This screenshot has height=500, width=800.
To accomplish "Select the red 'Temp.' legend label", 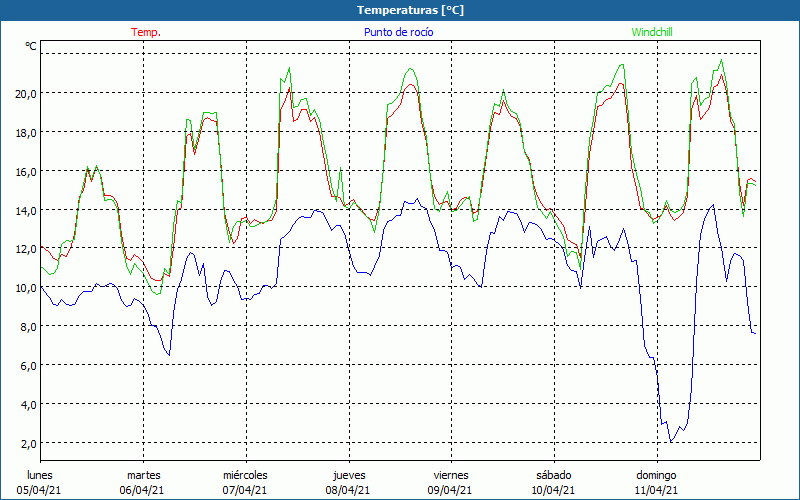I will (146, 32).
